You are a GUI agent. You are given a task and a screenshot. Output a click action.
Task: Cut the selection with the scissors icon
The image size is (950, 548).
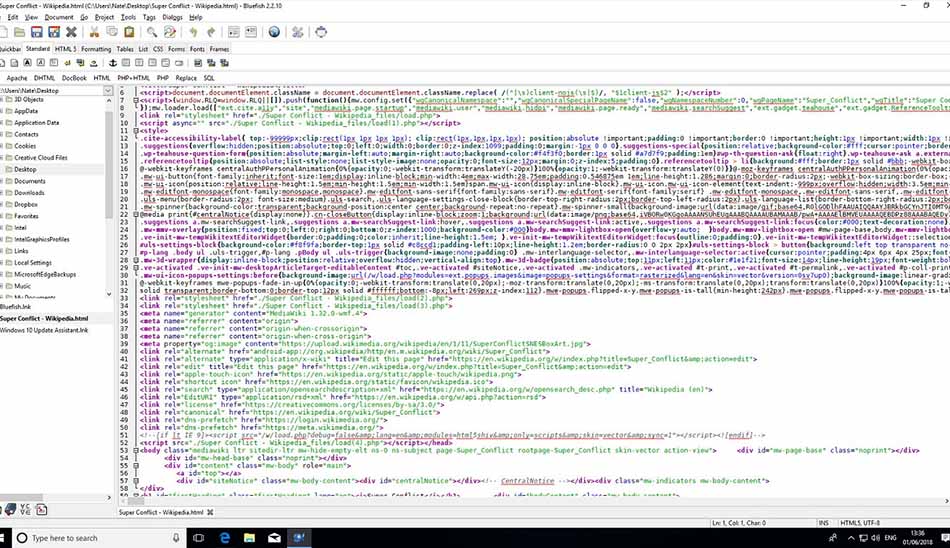(x=95, y=32)
